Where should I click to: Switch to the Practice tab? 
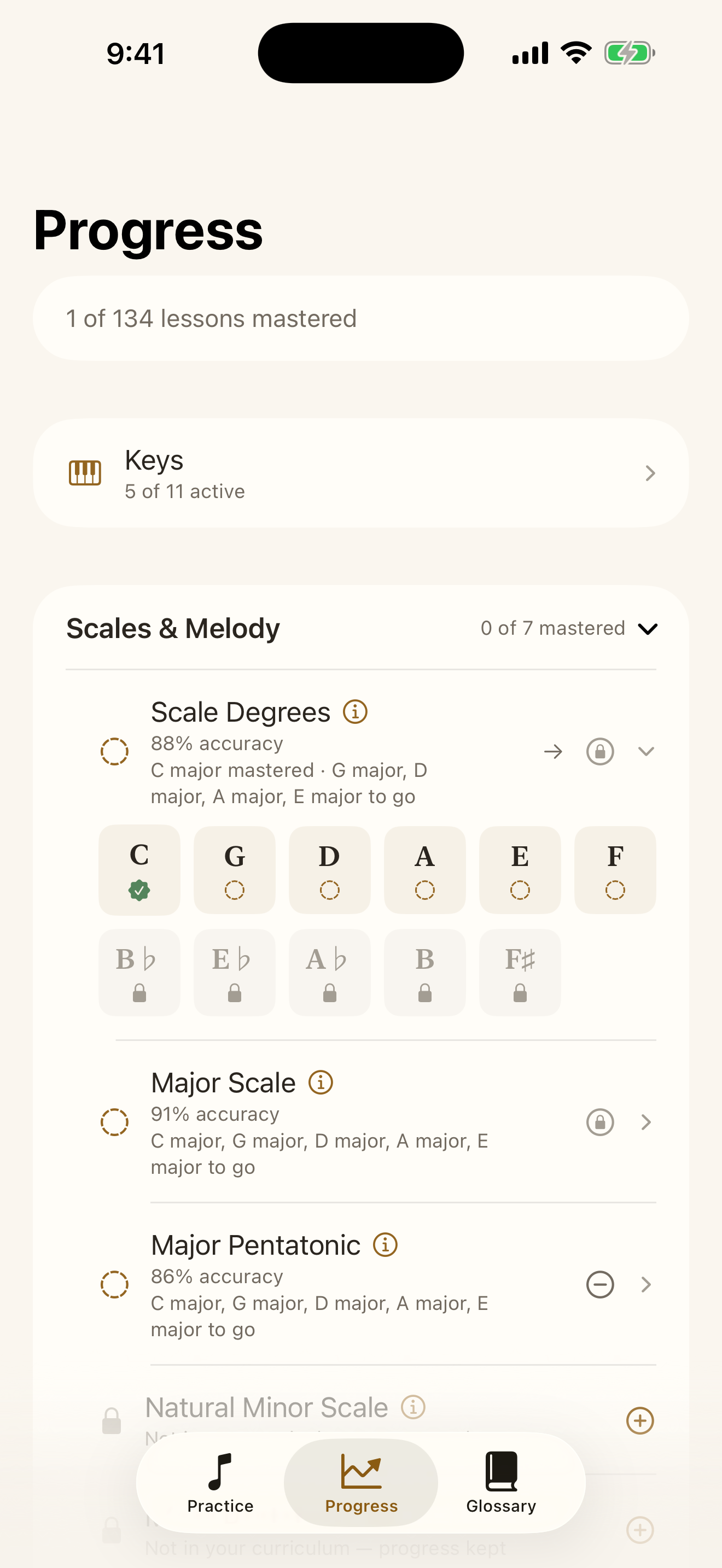point(220,1483)
